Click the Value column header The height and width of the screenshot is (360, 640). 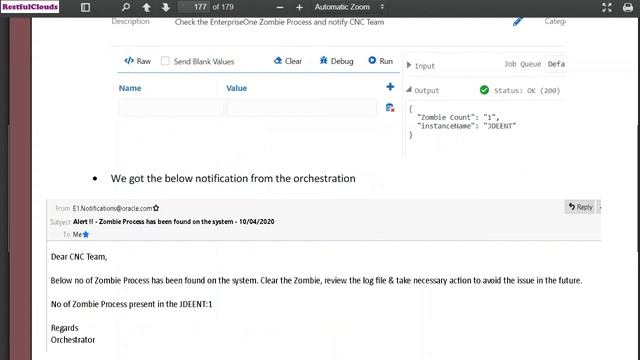[236, 88]
